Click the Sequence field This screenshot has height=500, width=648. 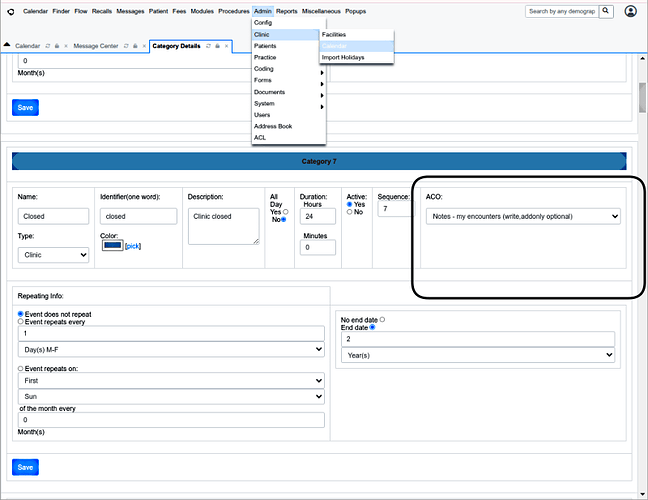395,209
